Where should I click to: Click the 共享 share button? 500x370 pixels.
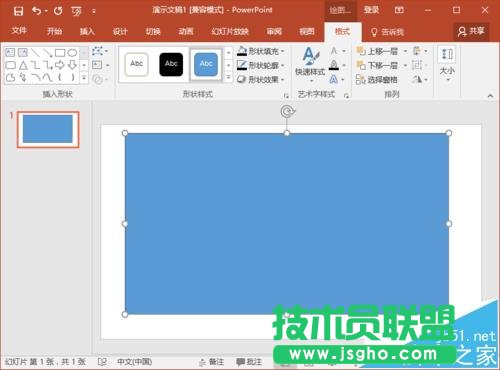click(471, 31)
